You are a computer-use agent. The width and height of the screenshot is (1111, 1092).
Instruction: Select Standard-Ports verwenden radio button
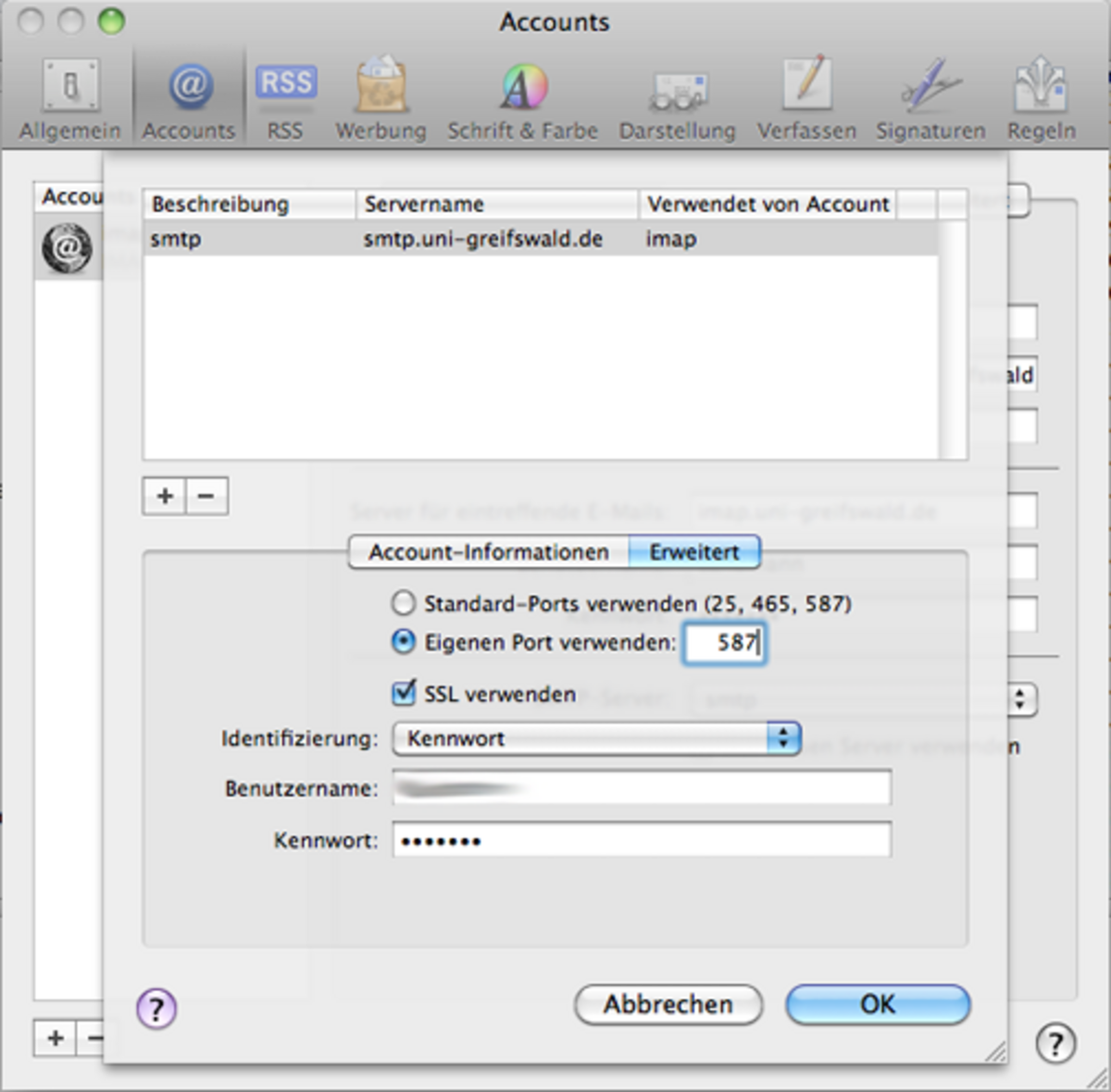tap(404, 604)
